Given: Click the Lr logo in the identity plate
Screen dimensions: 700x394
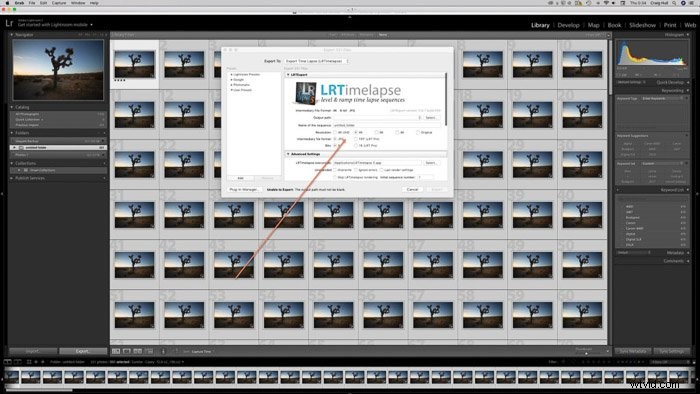Looking at the screenshot, I should (x=9, y=23).
